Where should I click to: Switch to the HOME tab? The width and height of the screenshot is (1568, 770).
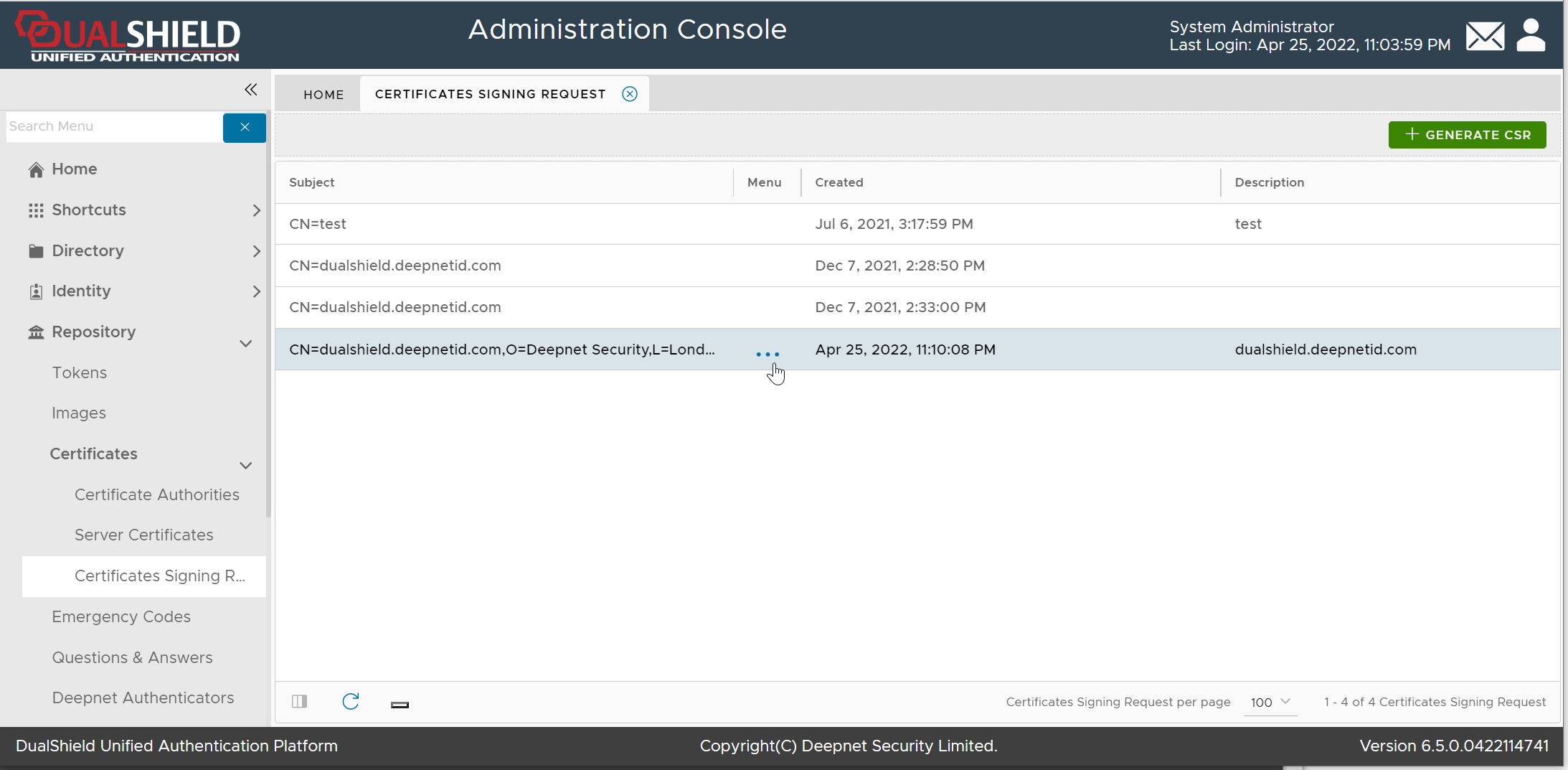[x=323, y=95]
